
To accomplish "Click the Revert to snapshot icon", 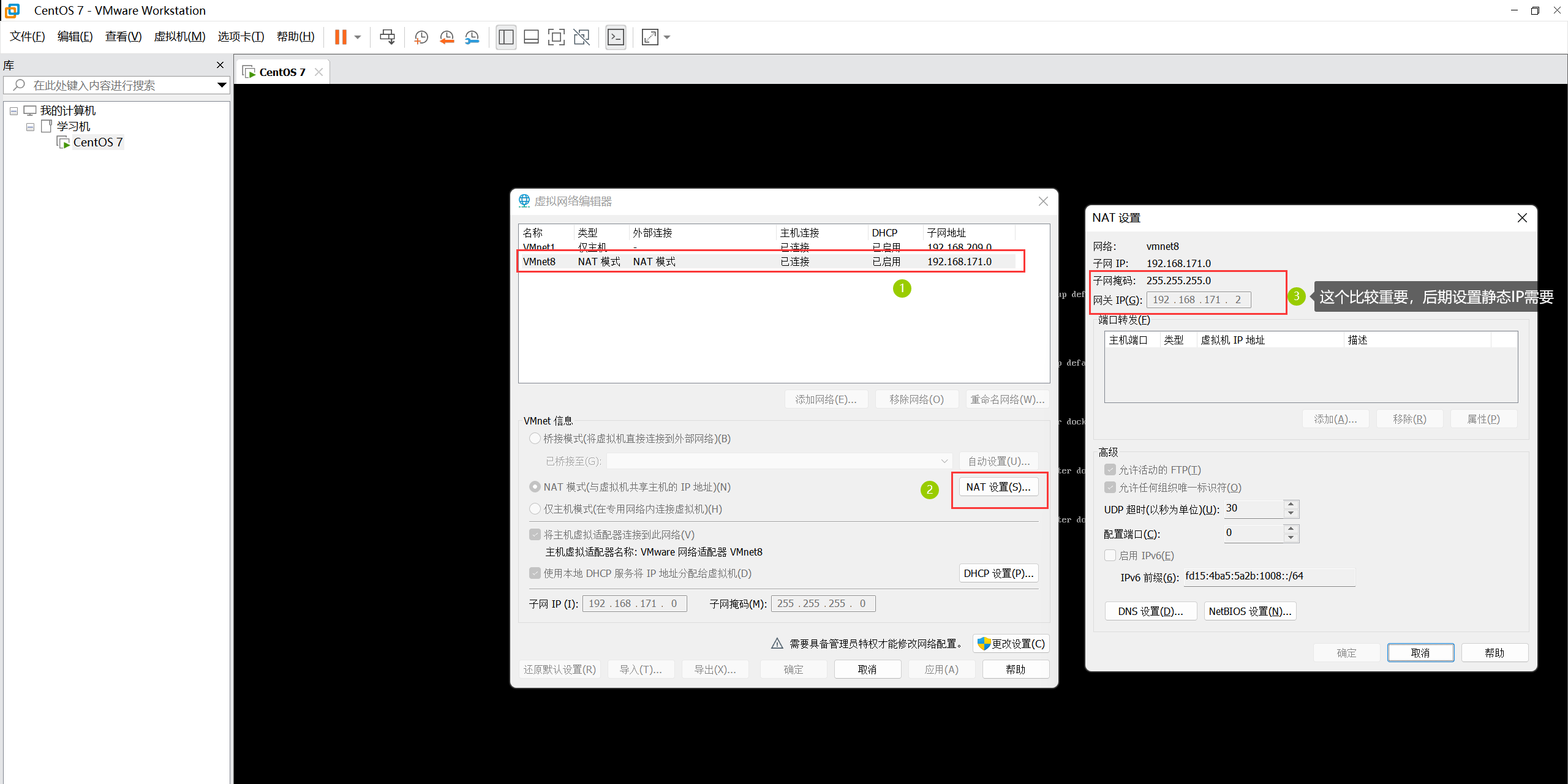I will pyautogui.click(x=447, y=37).
